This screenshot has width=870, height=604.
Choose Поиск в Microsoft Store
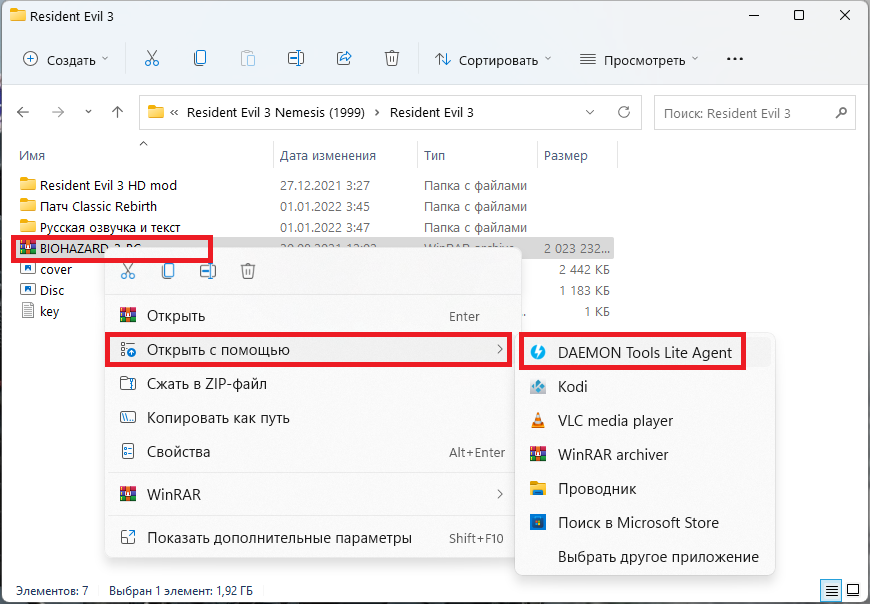click(x=645, y=522)
